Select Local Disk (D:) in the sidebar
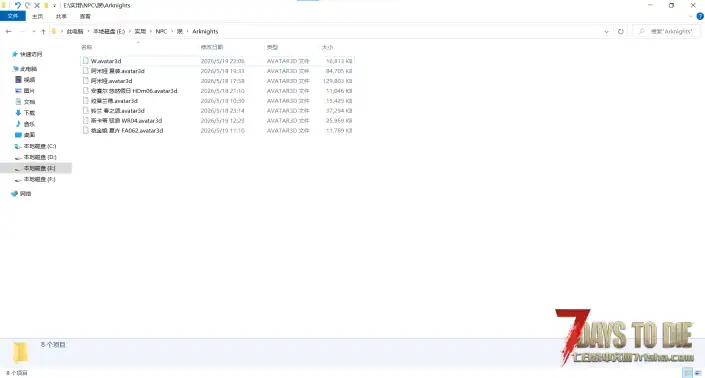705x378 pixels. click(40, 157)
